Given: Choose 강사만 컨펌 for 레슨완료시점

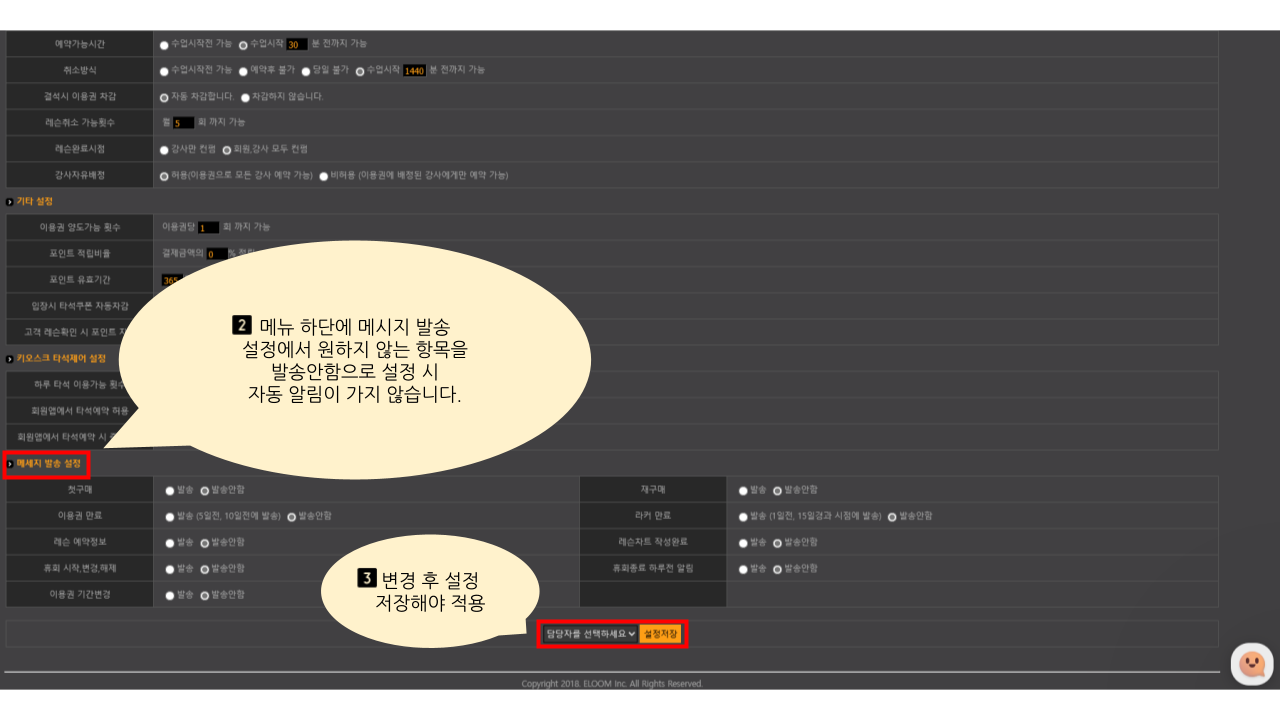Looking at the screenshot, I should point(165,150).
